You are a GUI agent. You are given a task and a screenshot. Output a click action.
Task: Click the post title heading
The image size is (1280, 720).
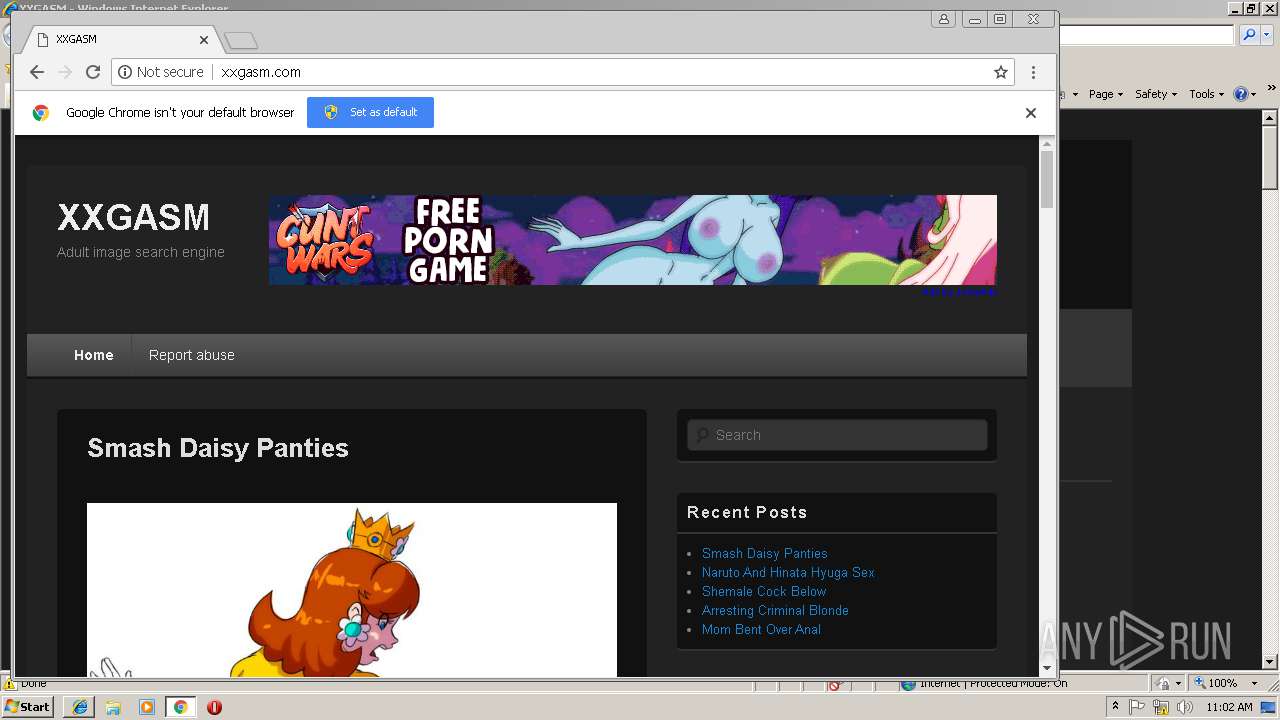[x=218, y=448]
